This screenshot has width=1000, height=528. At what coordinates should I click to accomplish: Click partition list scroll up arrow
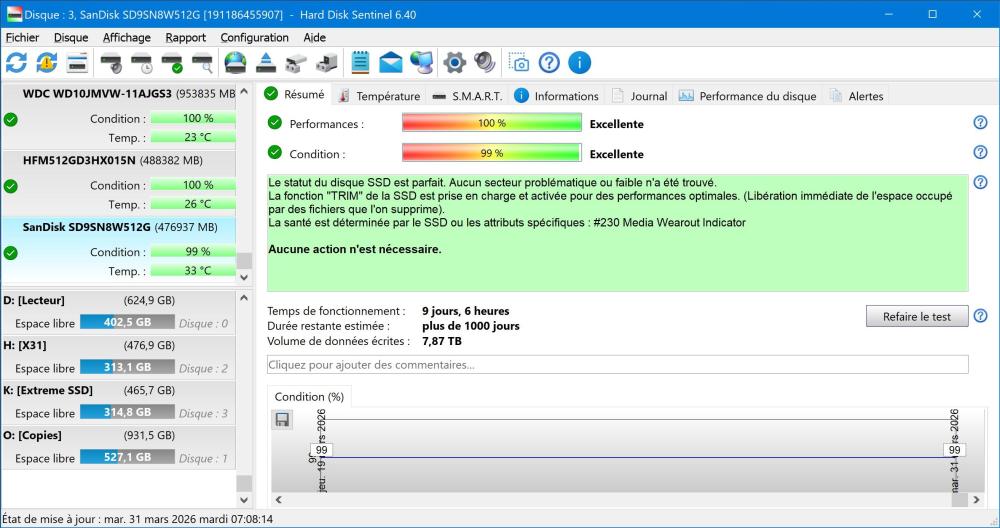[244, 298]
